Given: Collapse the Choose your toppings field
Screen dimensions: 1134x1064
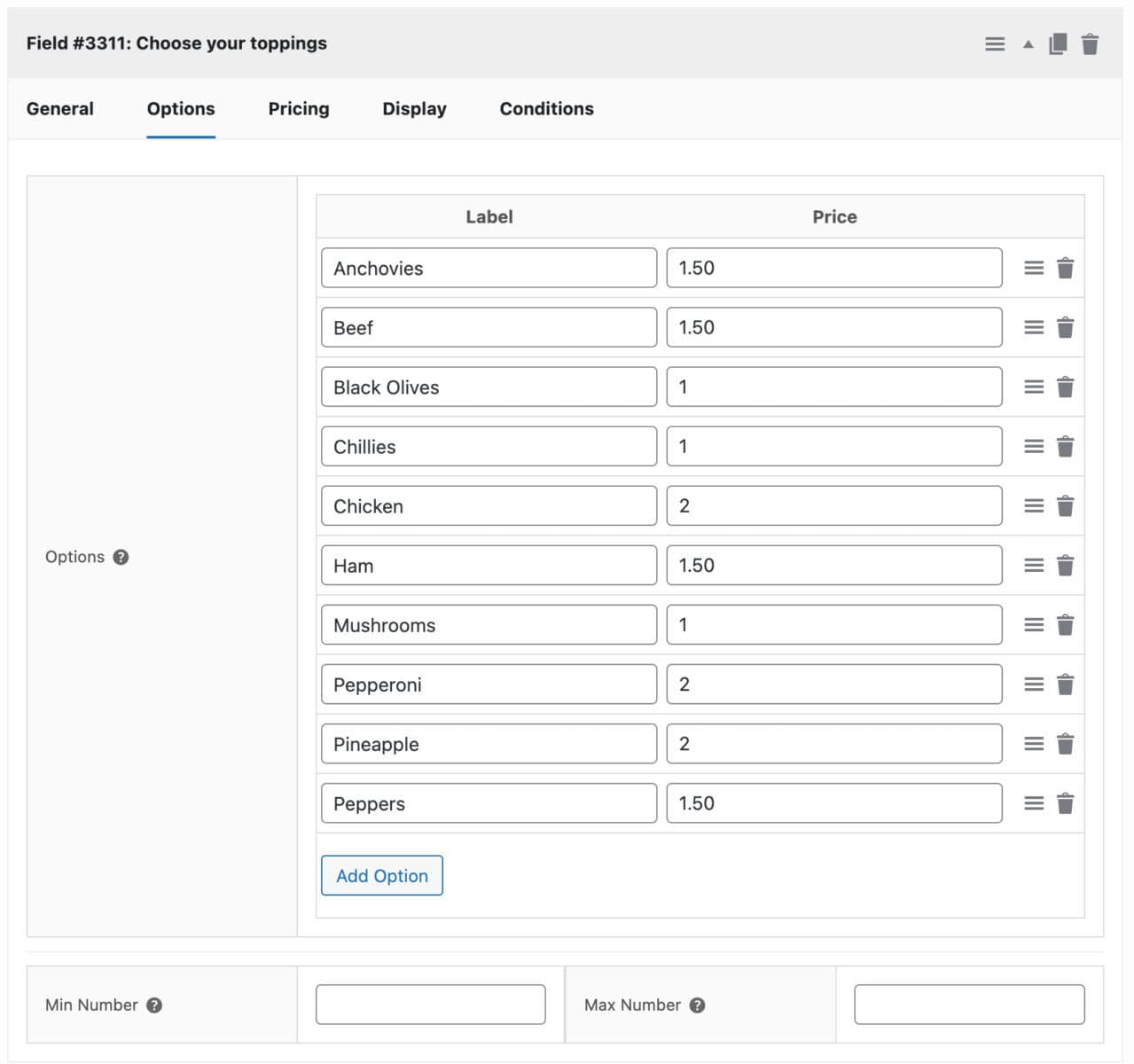Looking at the screenshot, I should (1027, 43).
